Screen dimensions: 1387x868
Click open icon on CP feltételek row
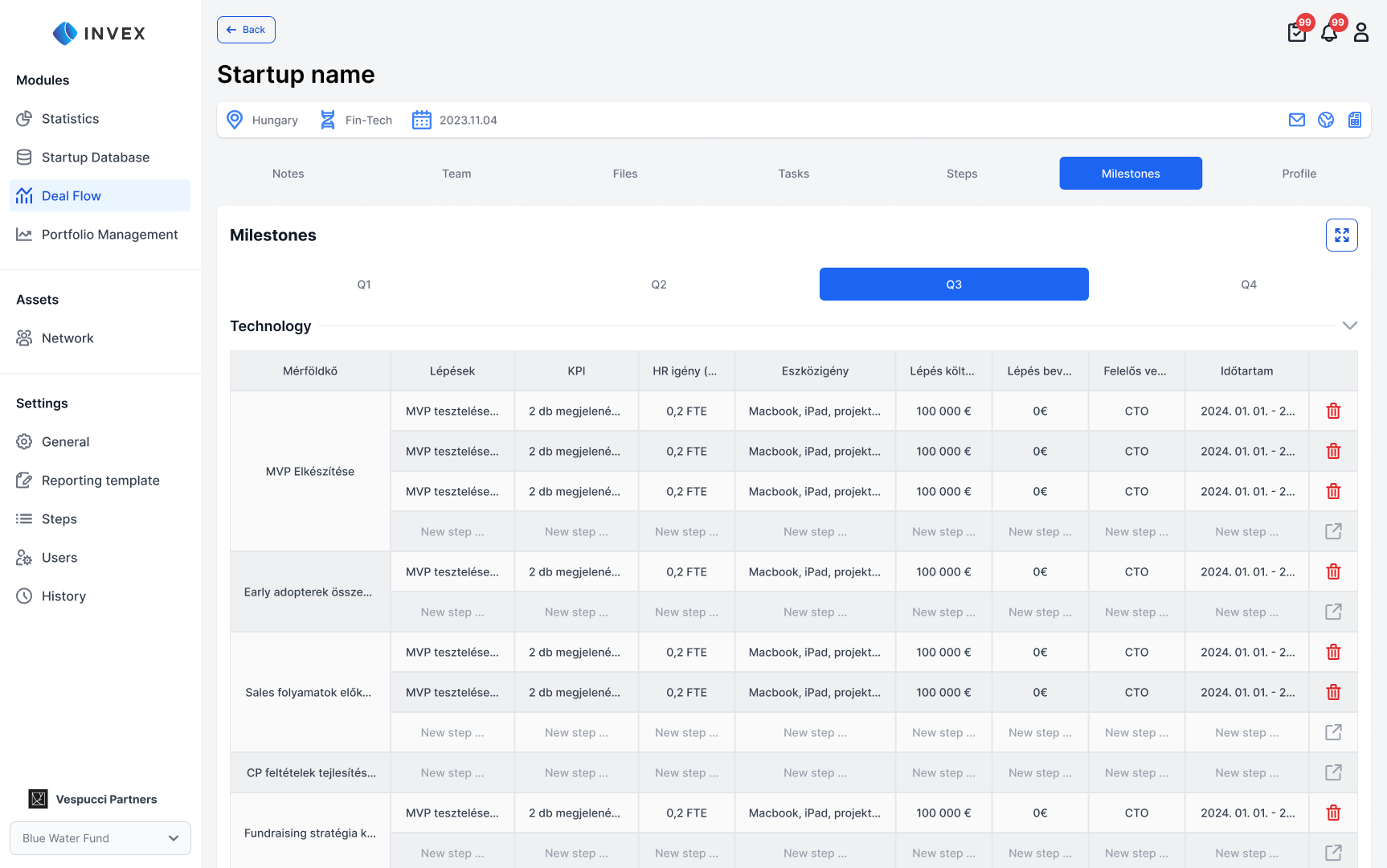(x=1333, y=773)
